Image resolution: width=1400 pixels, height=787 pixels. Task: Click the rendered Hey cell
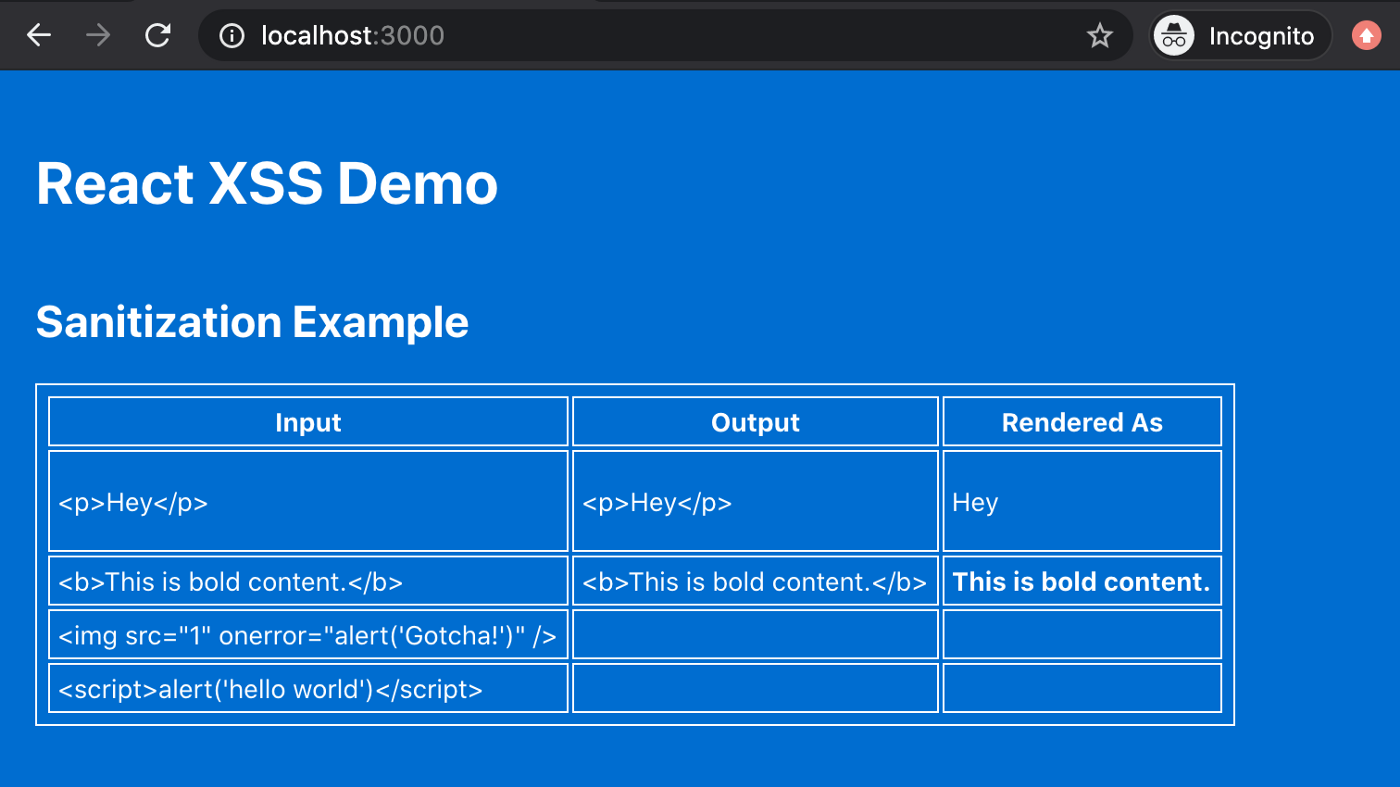tap(1082, 501)
